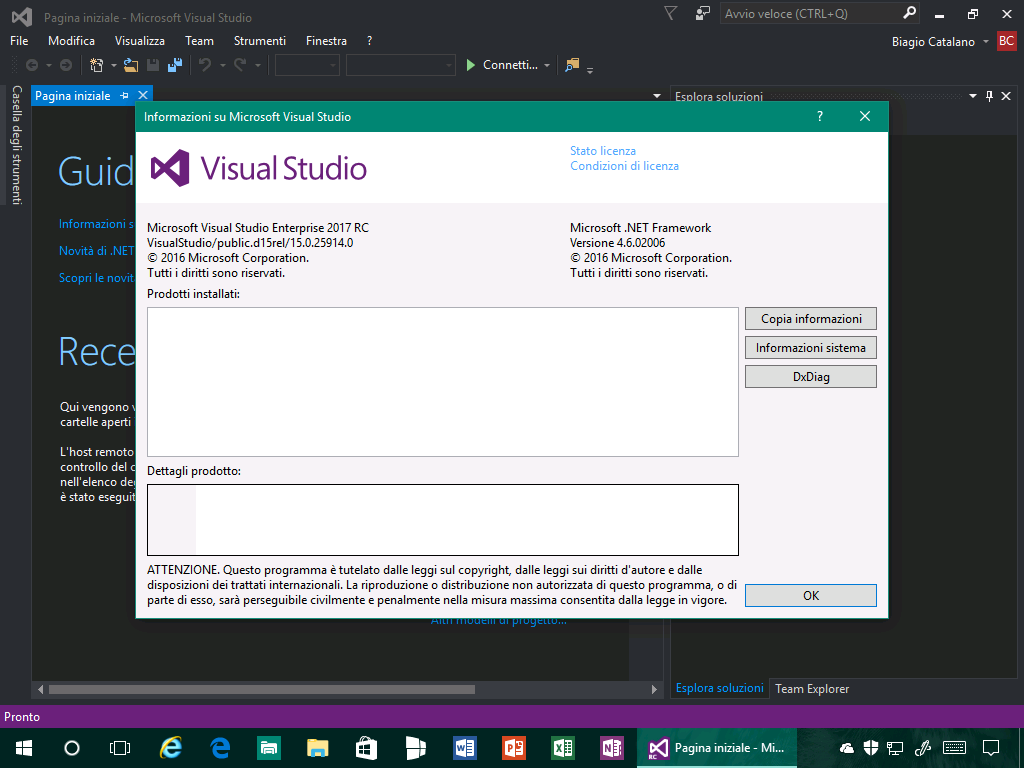Open Internet Explorer from the taskbar
1024x768 pixels.
[171, 748]
